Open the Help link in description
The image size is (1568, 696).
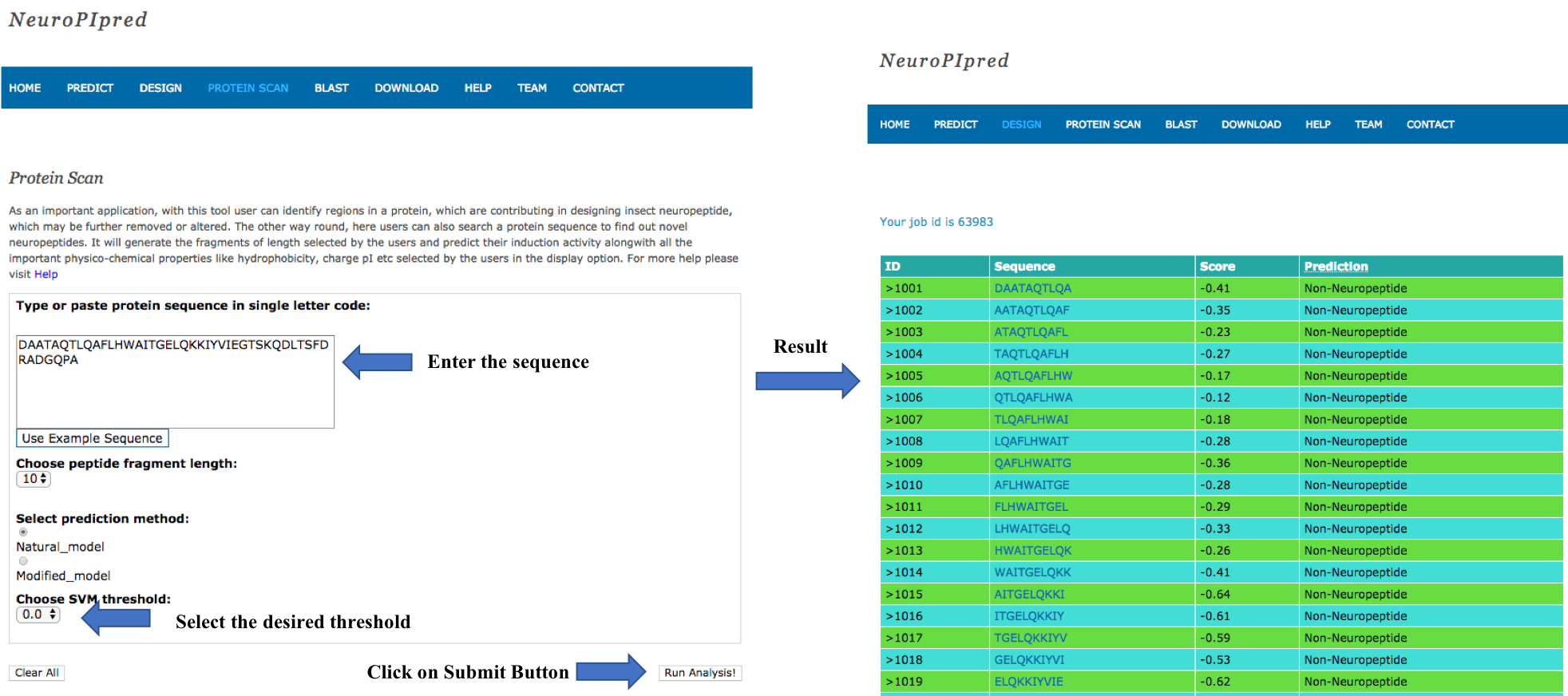[46, 275]
